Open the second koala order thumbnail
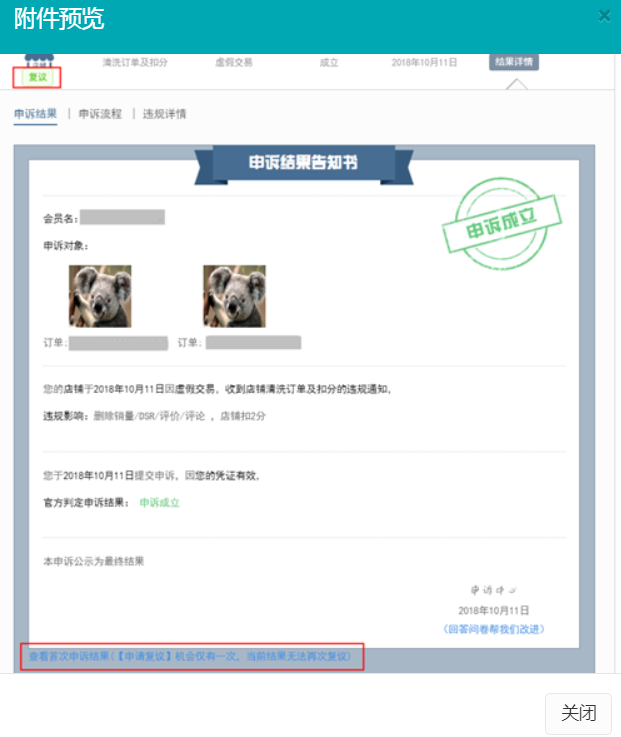 coord(234,296)
